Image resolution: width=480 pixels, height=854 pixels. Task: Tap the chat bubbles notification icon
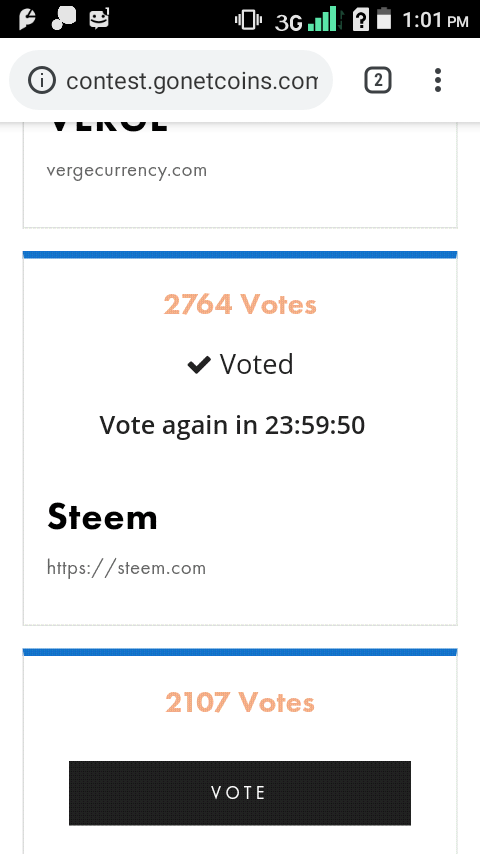[x=64, y=18]
